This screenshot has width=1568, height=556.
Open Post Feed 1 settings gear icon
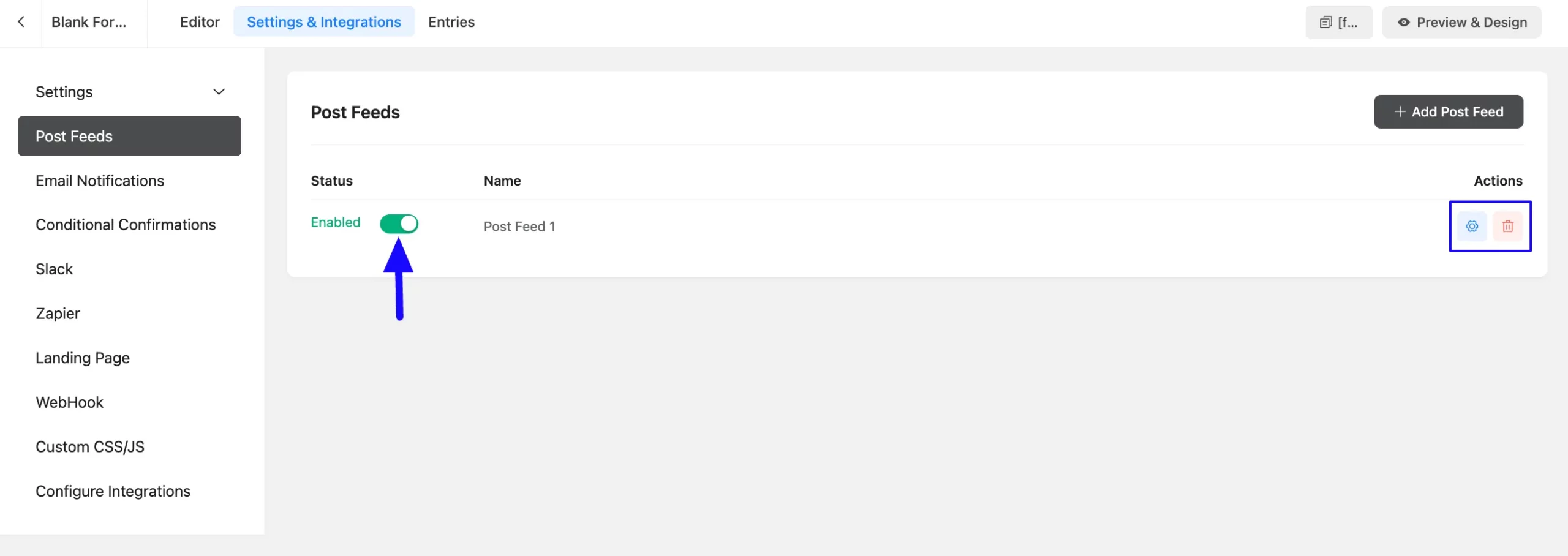tap(1472, 226)
